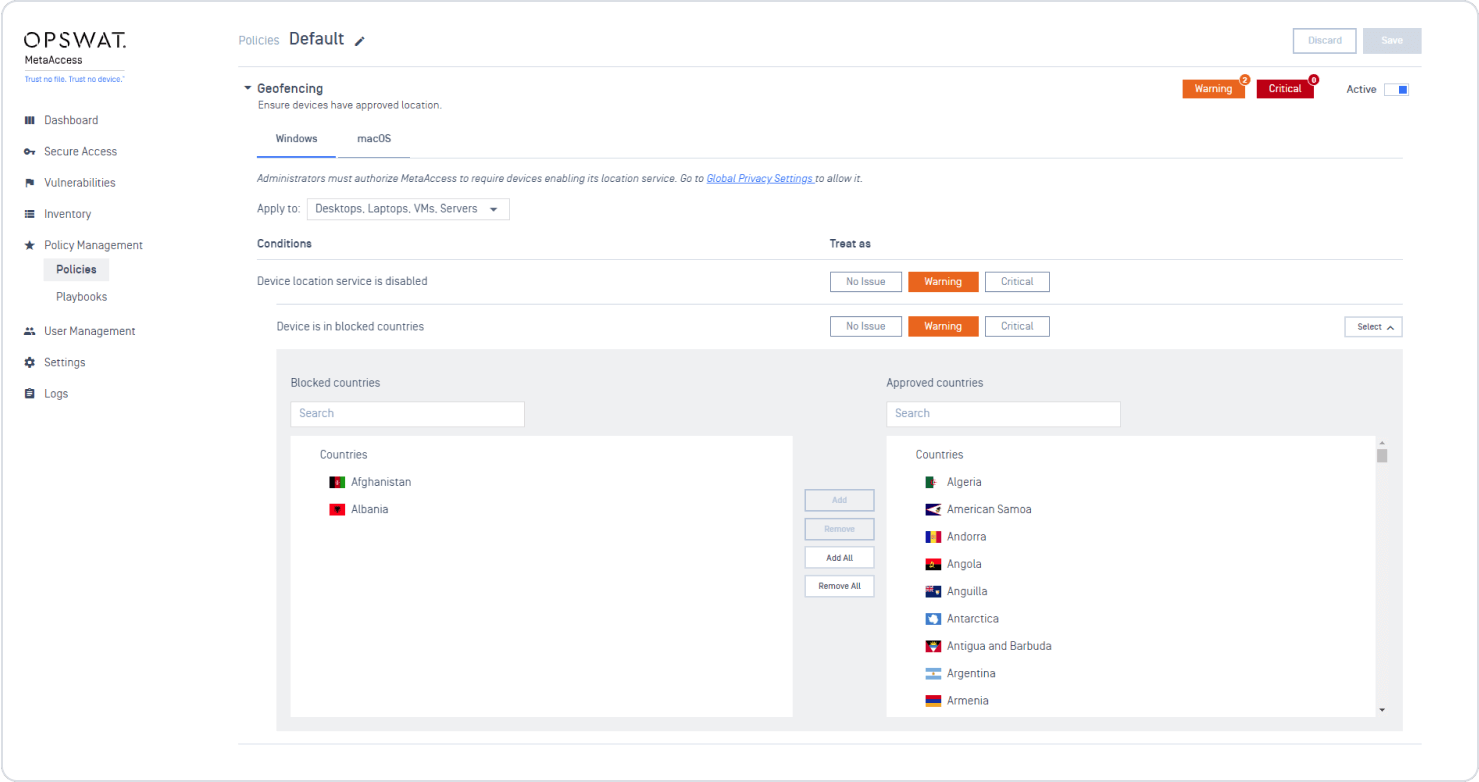The height and width of the screenshot is (782, 1479).
Task: Click the Albania flag icon
Action: point(337,509)
